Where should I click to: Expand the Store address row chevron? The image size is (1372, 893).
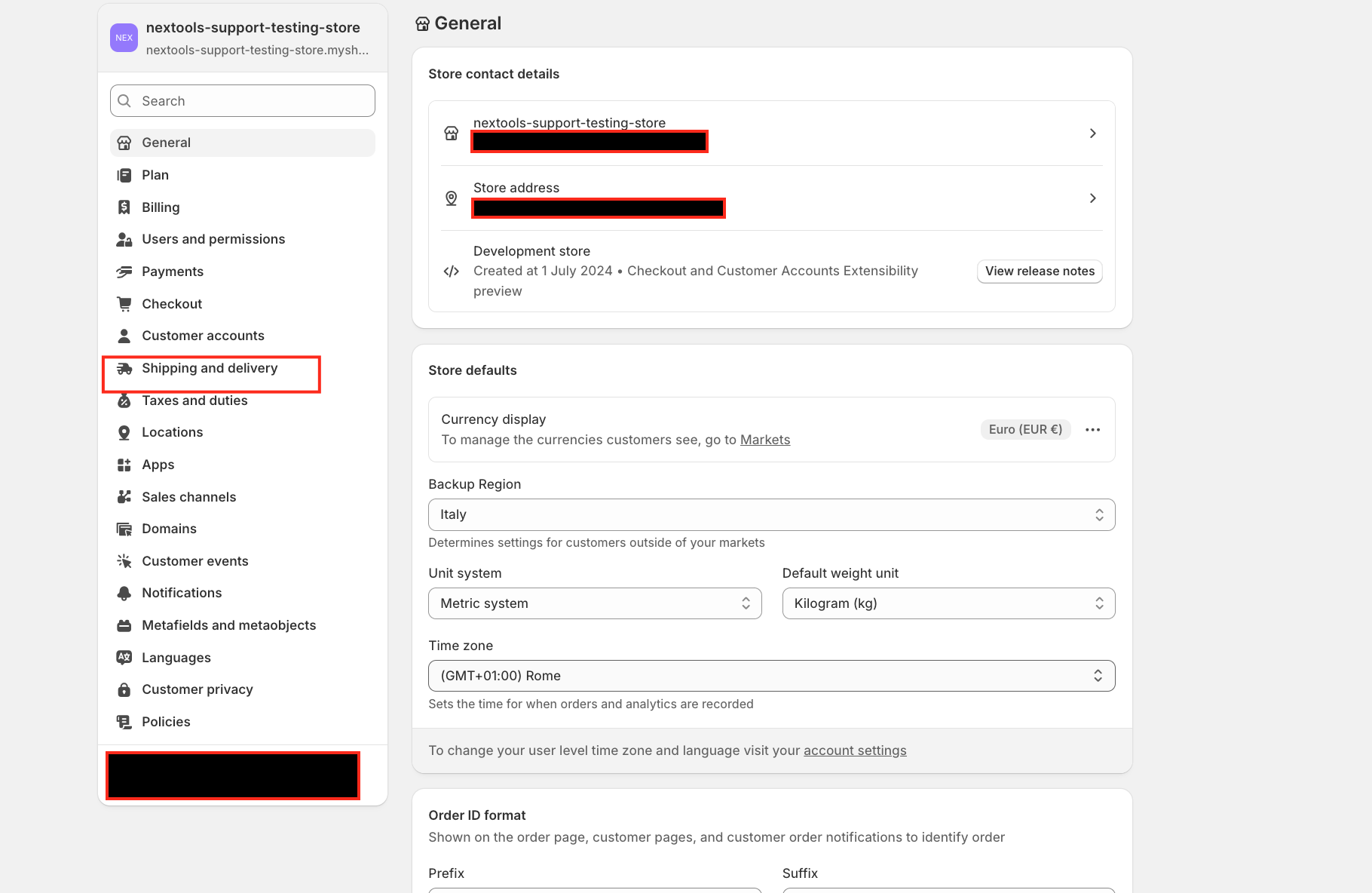(x=1092, y=198)
